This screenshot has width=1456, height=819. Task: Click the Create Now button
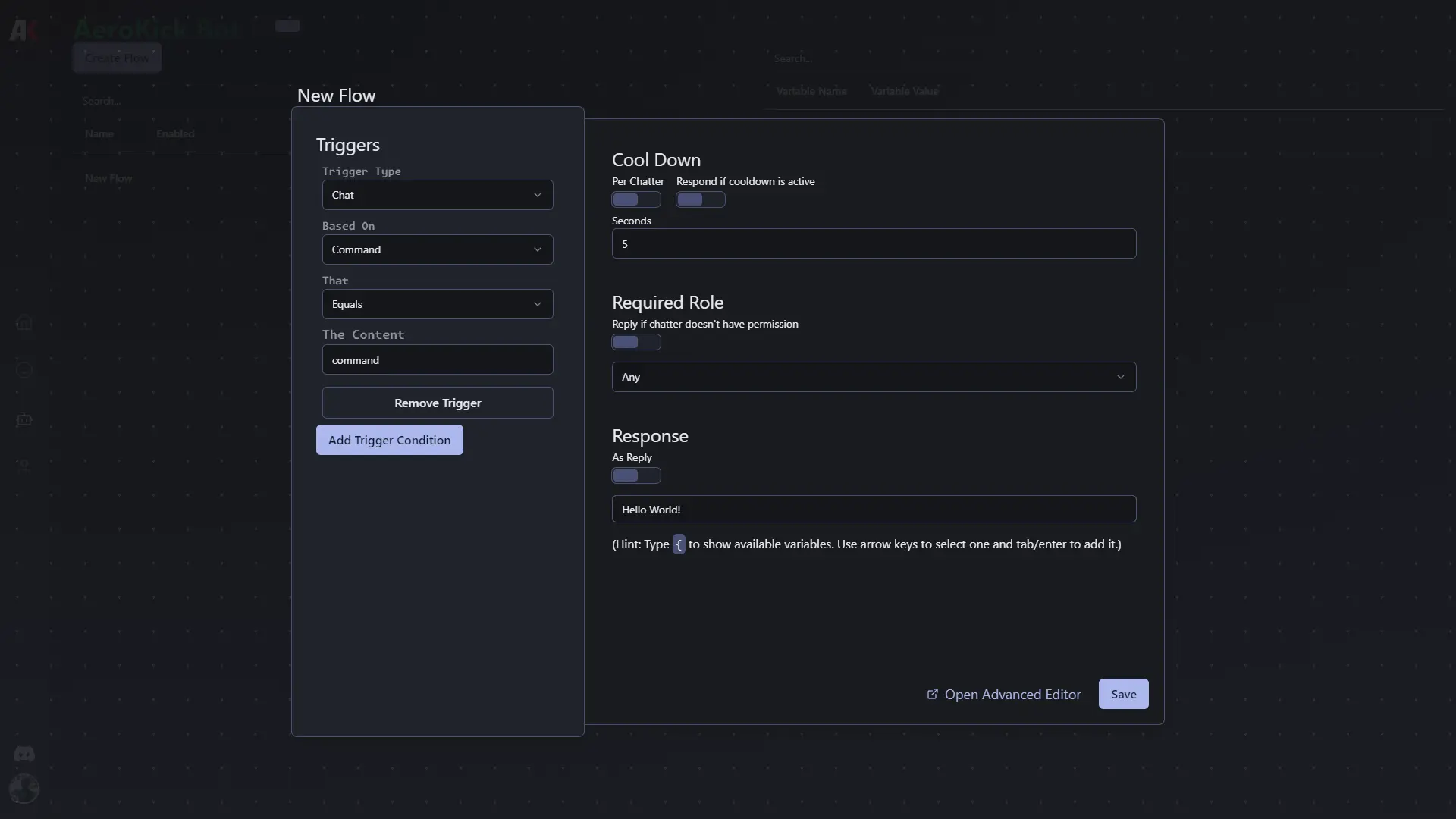pos(117,57)
